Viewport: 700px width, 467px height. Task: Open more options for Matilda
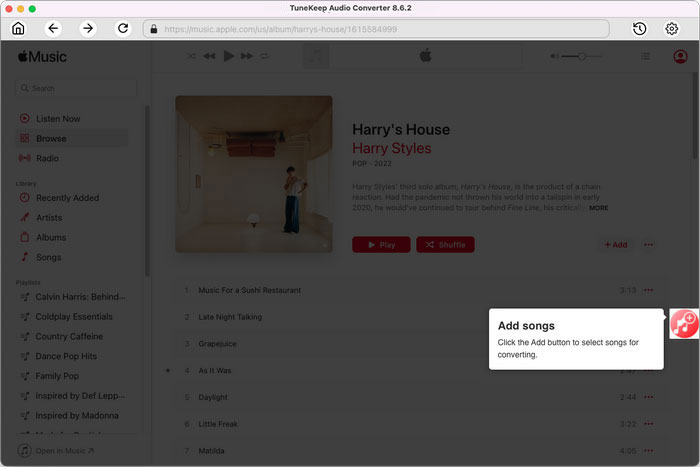[x=648, y=450]
